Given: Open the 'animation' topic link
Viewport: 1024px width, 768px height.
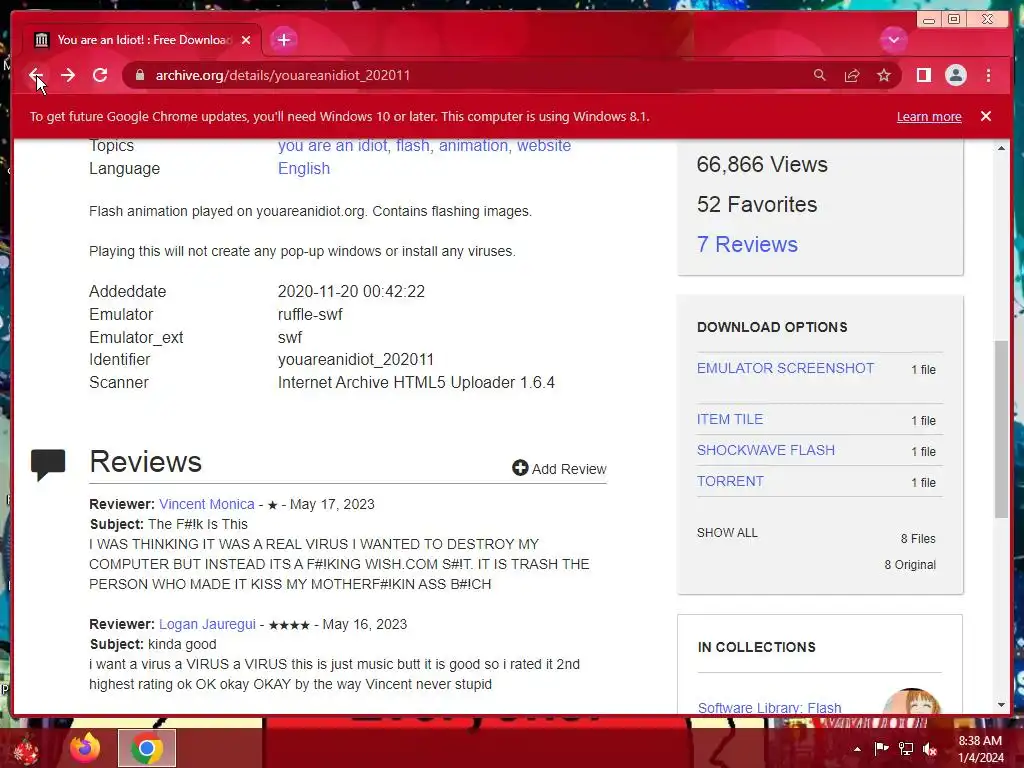Looking at the screenshot, I should point(473,145).
